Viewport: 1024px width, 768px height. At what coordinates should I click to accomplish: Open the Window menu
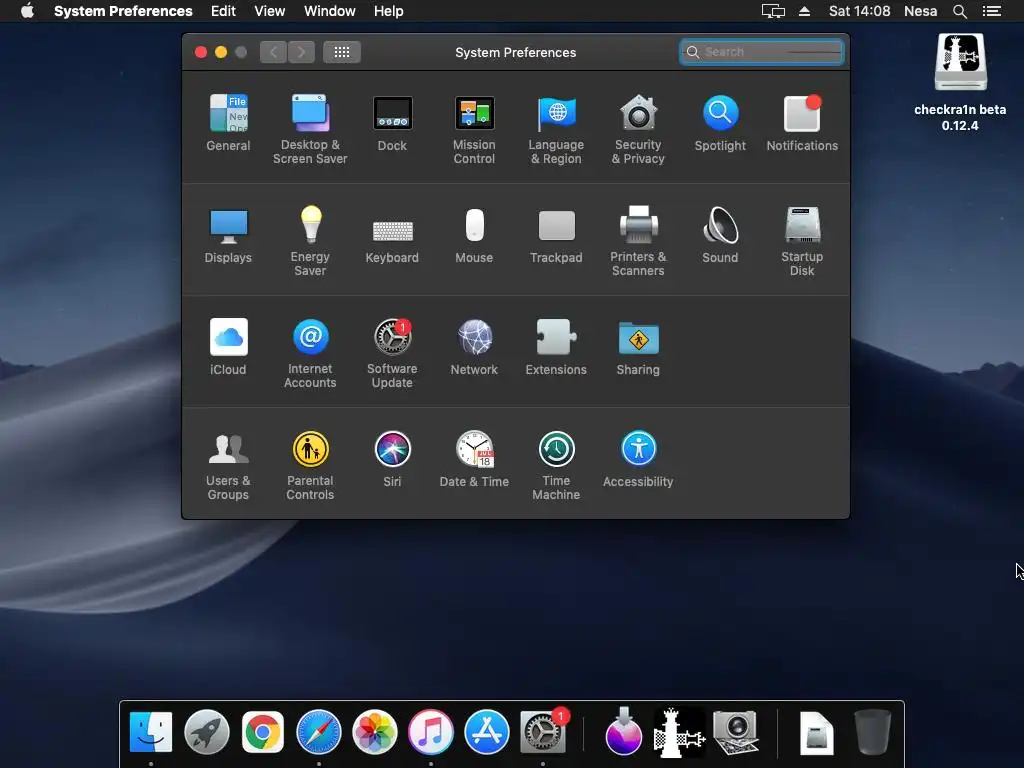pos(330,11)
